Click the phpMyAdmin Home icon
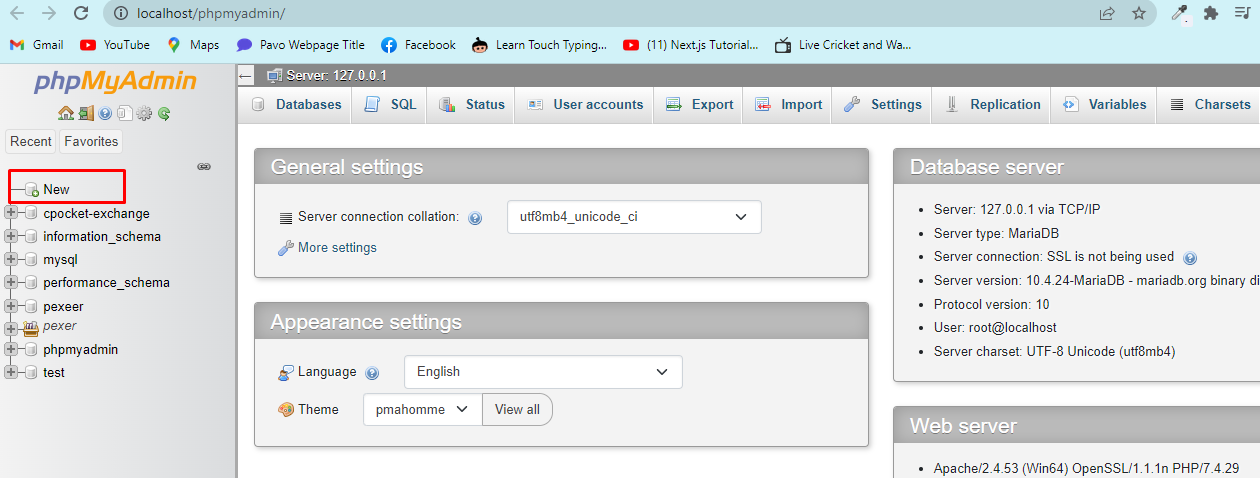 [x=66, y=113]
